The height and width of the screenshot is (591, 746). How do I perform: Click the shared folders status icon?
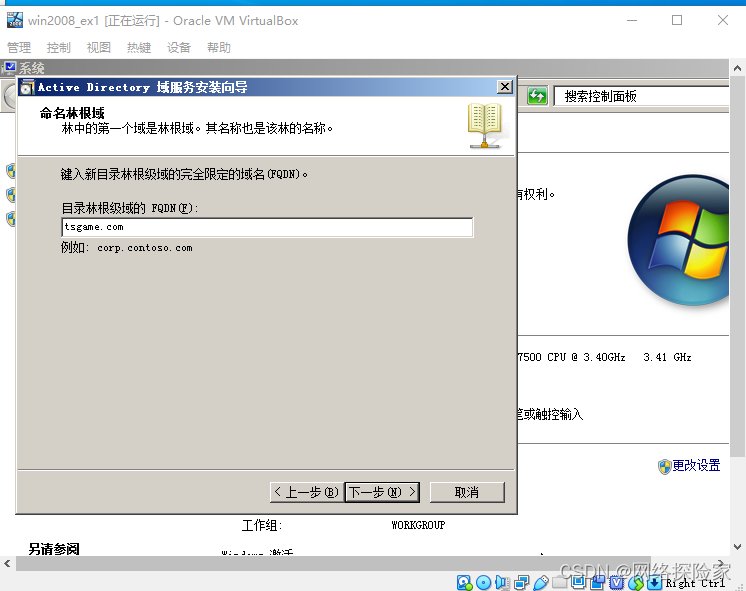tap(560, 582)
